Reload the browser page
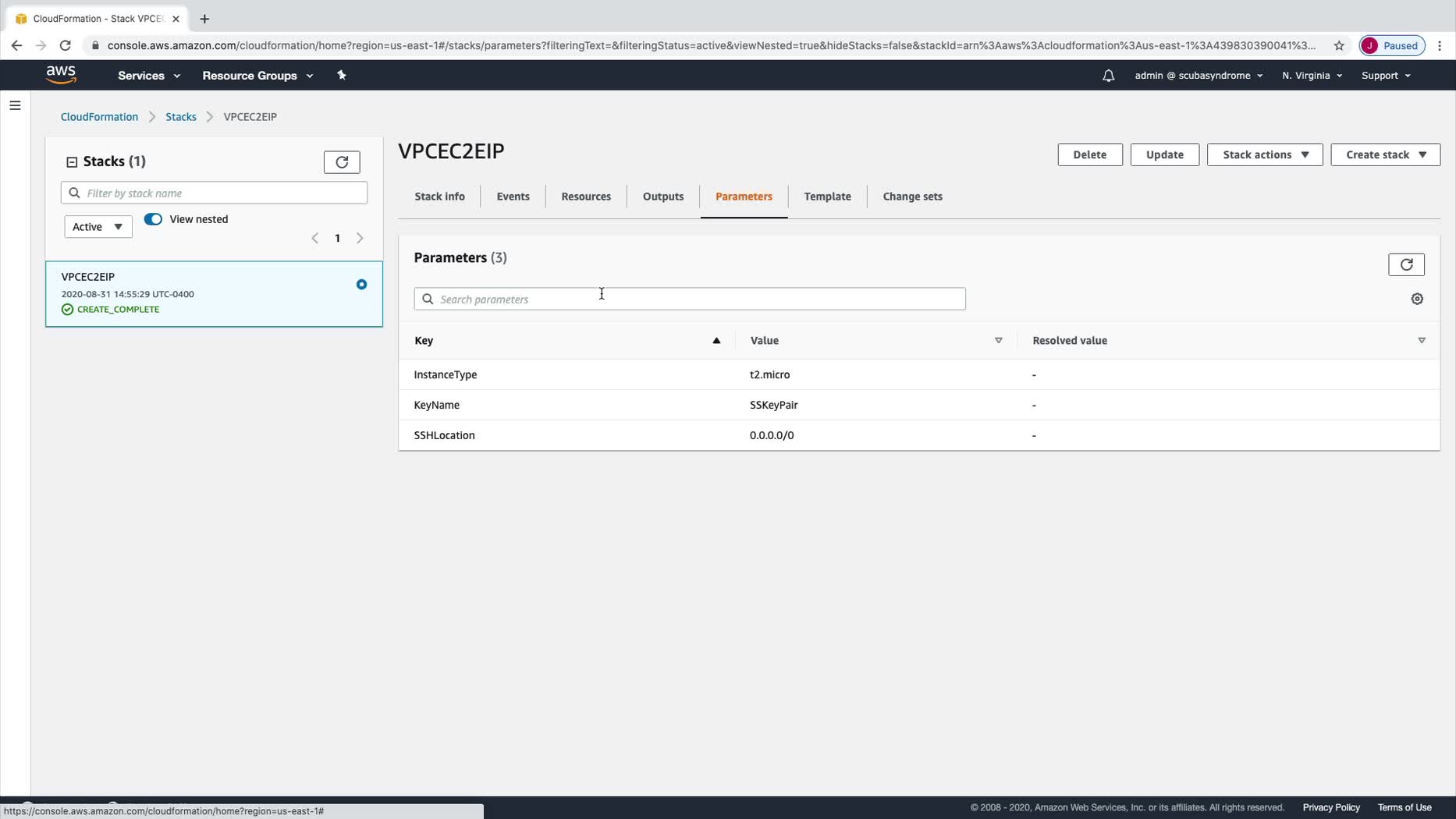Image resolution: width=1456 pixels, height=819 pixels. 66,45
